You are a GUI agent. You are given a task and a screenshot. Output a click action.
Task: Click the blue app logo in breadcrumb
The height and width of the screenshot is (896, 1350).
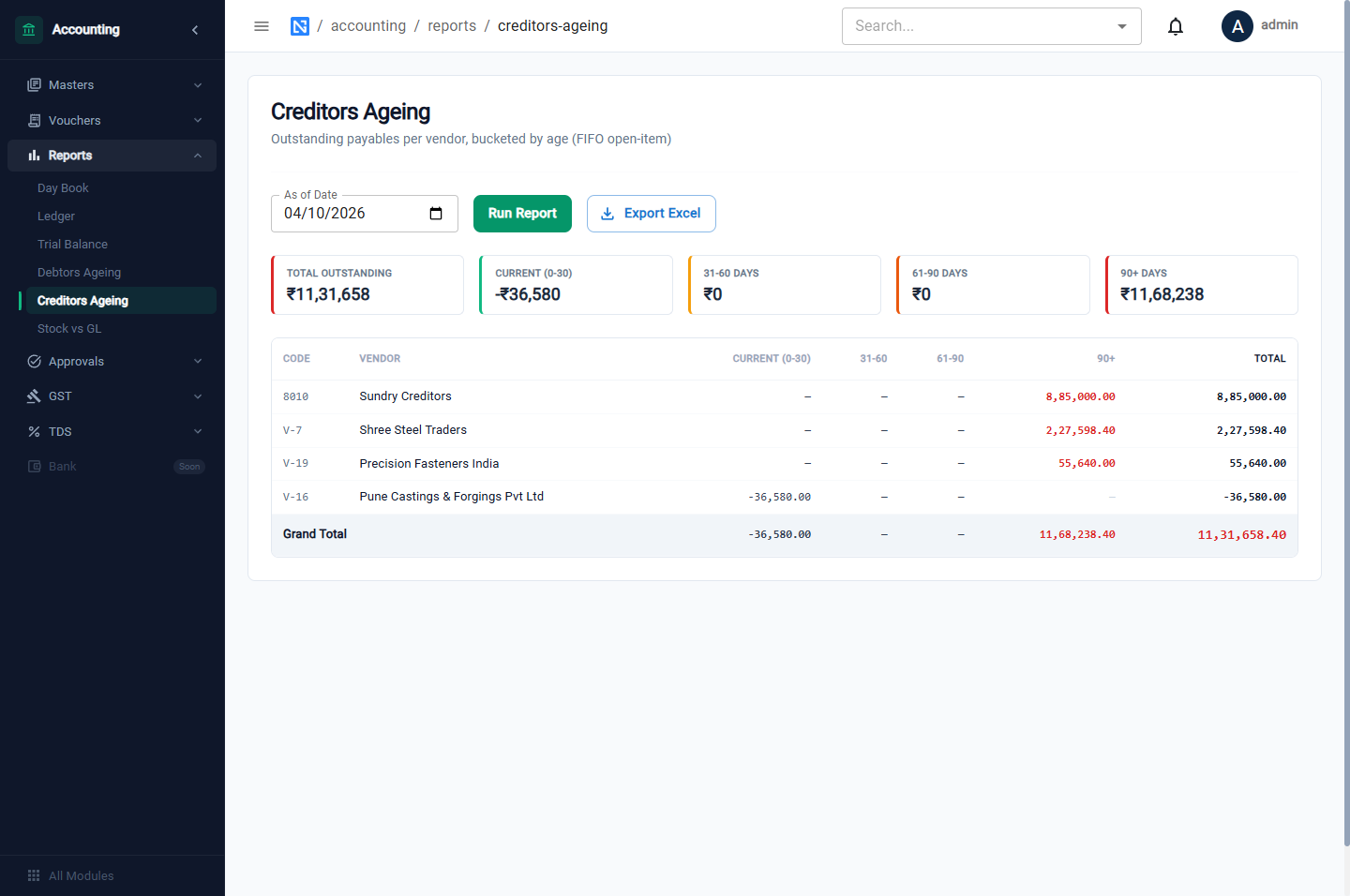click(300, 26)
